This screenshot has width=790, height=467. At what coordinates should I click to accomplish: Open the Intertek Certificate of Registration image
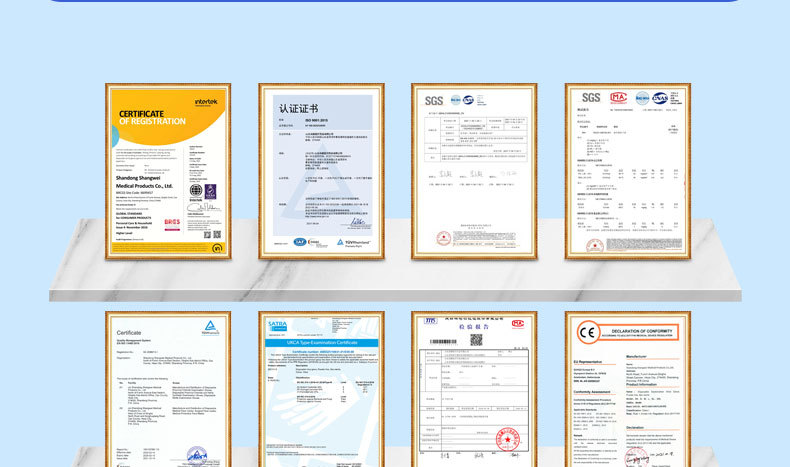[x=168, y=171]
